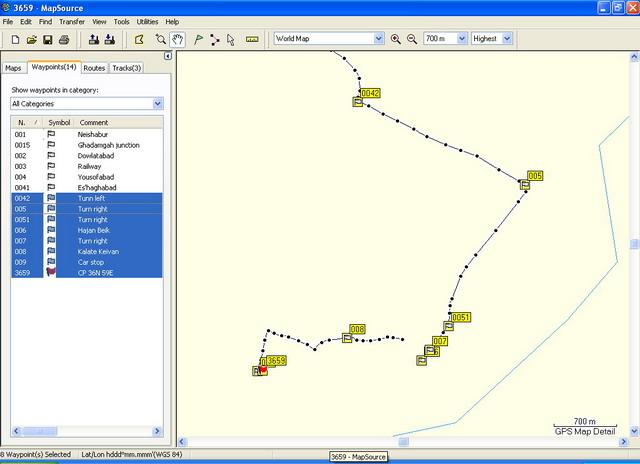The width and height of the screenshot is (640, 464).
Task: Click waypoint 0042 flag on map
Action: tap(358, 102)
